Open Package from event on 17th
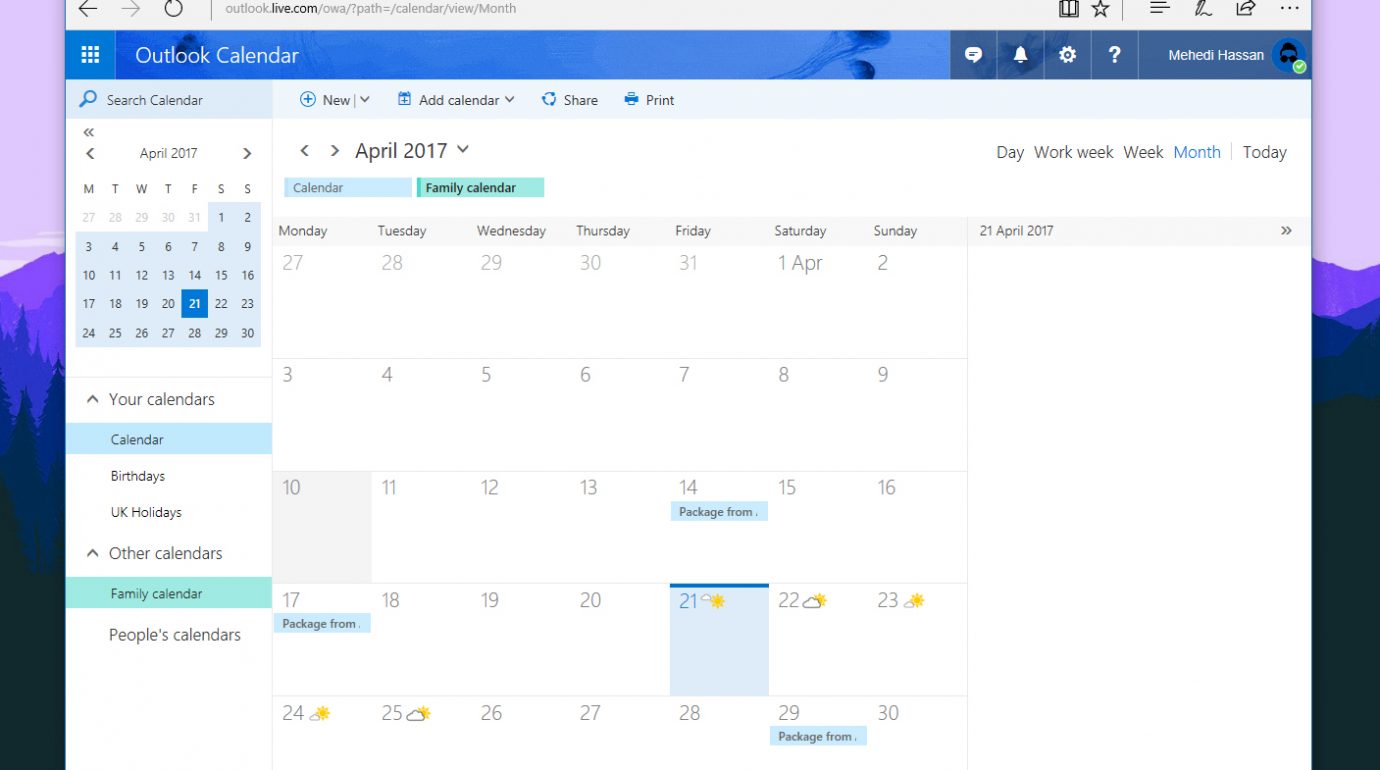Screen dimensions: 1380x770 coord(322,624)
